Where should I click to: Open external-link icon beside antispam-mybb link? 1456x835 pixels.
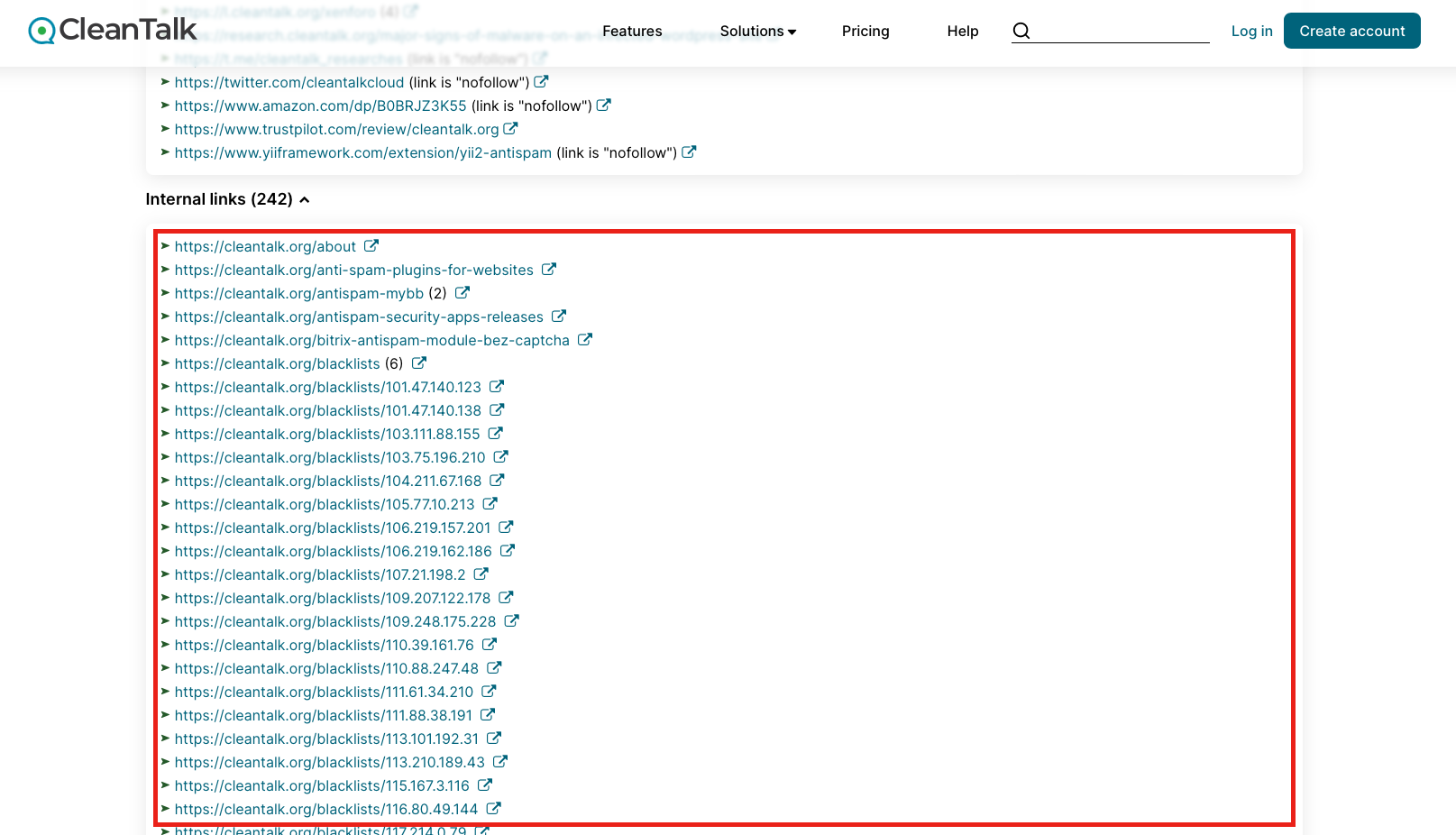pyautogui.click(x=462, y=292)
